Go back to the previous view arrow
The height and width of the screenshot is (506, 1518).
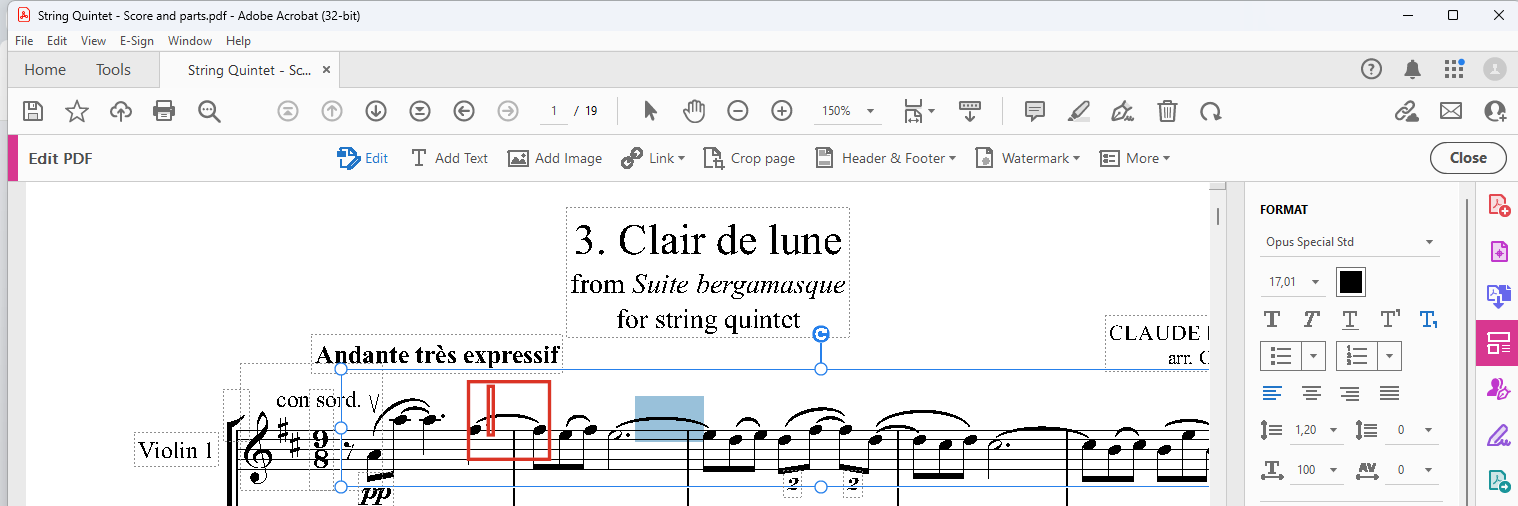464,111
